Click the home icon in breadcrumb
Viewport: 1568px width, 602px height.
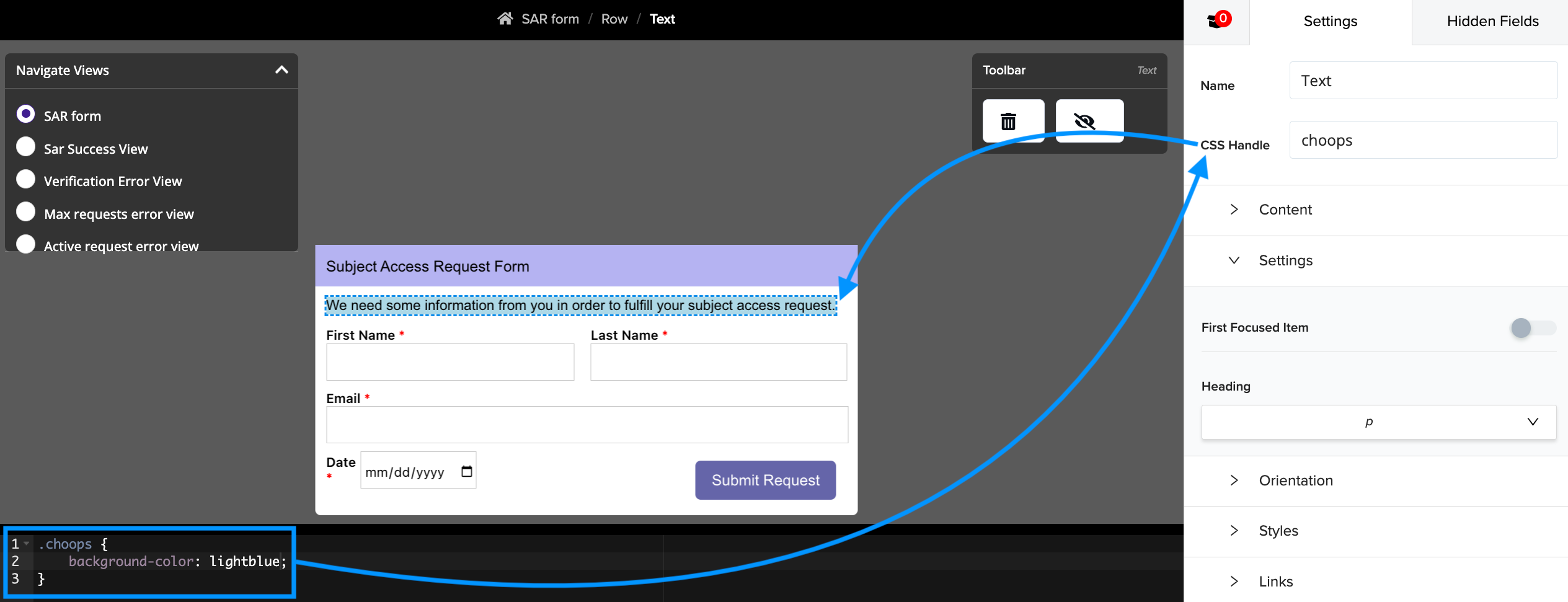[505, 19]
